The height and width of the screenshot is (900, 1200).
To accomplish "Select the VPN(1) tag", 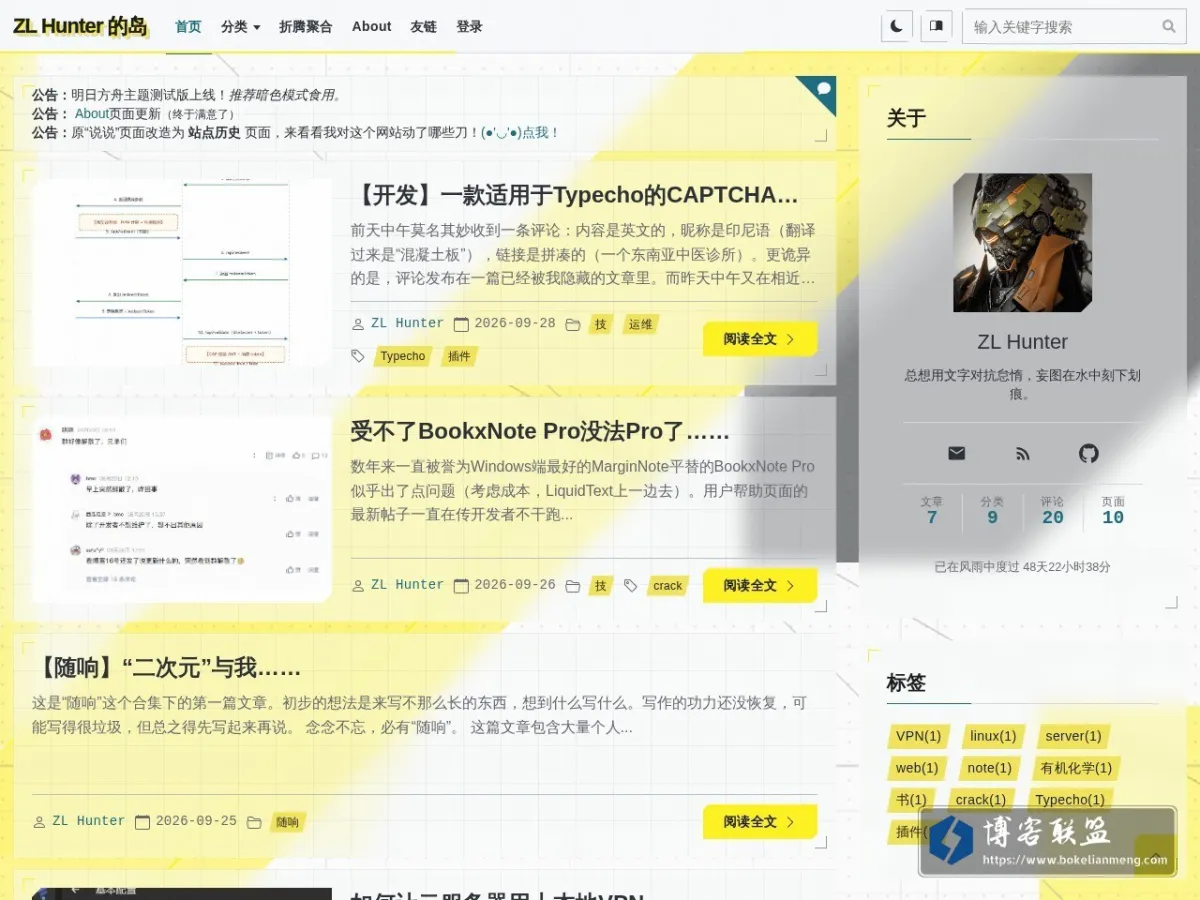I will click(x=918, y=736).
